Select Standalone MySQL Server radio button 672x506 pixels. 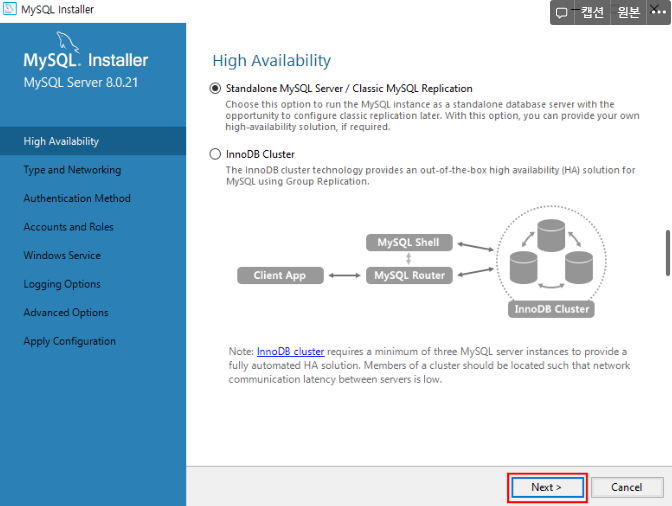coord(215,88)
